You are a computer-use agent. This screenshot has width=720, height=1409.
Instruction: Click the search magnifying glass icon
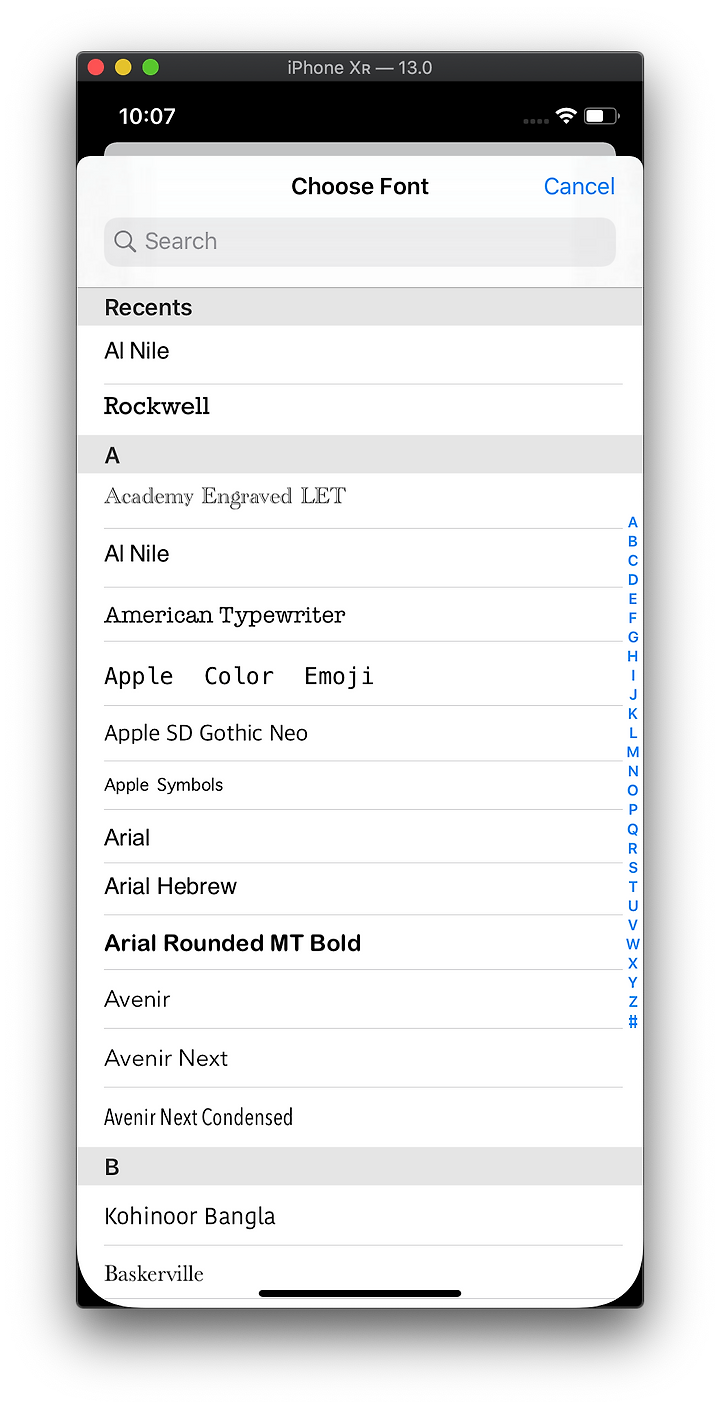pyautogui.click(x=125, y=242)
